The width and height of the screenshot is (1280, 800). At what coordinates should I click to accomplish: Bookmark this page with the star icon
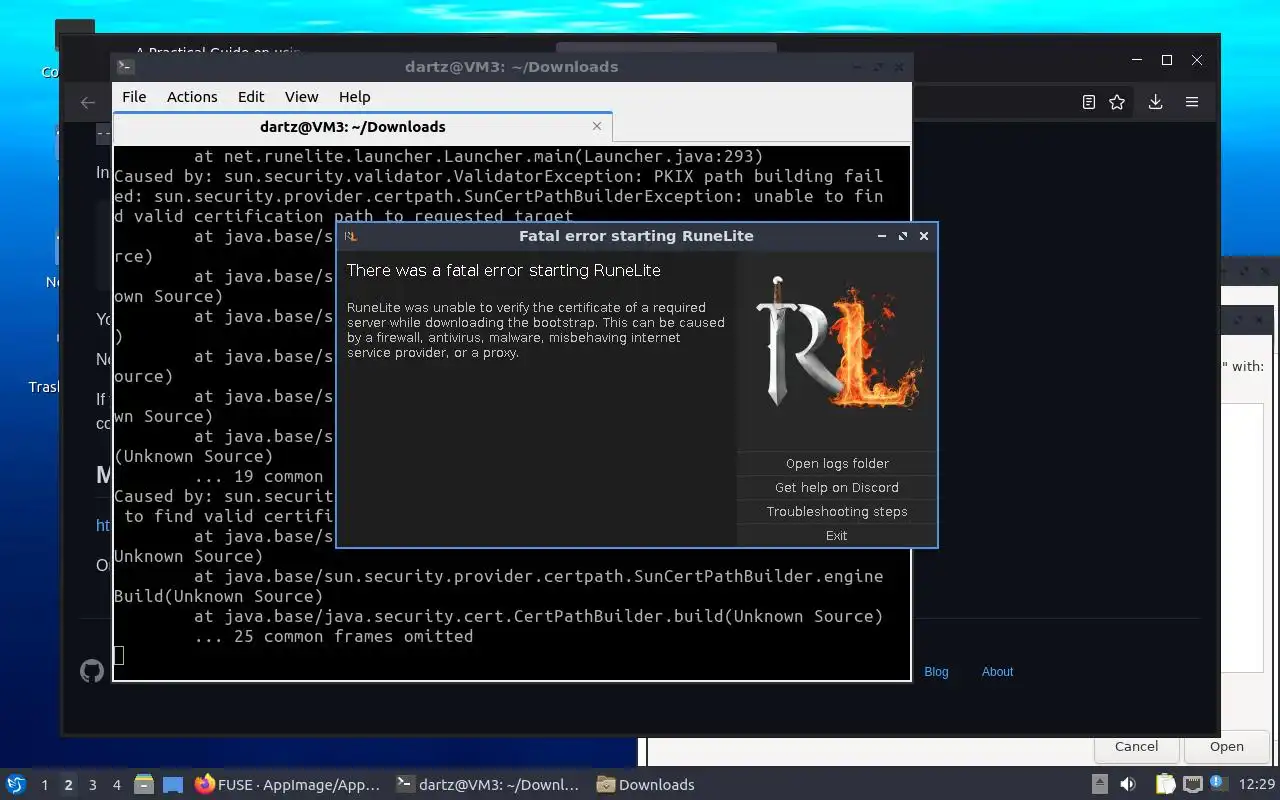[x=1117, y=102]
